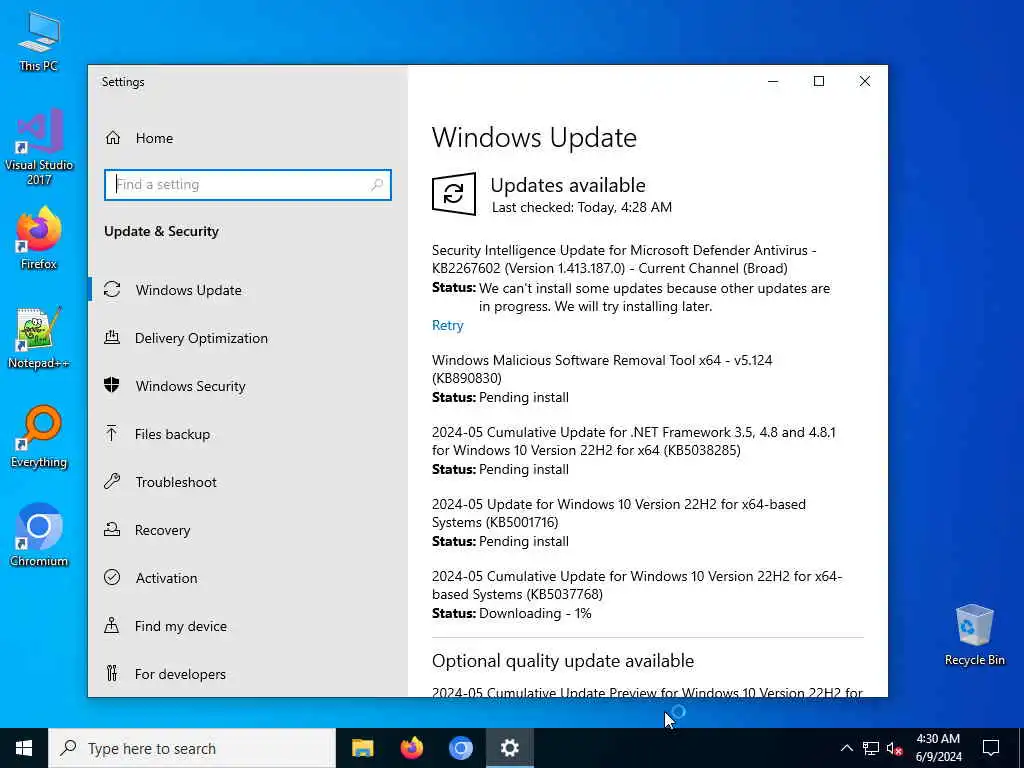Open Windows Security page

point(190,386)
